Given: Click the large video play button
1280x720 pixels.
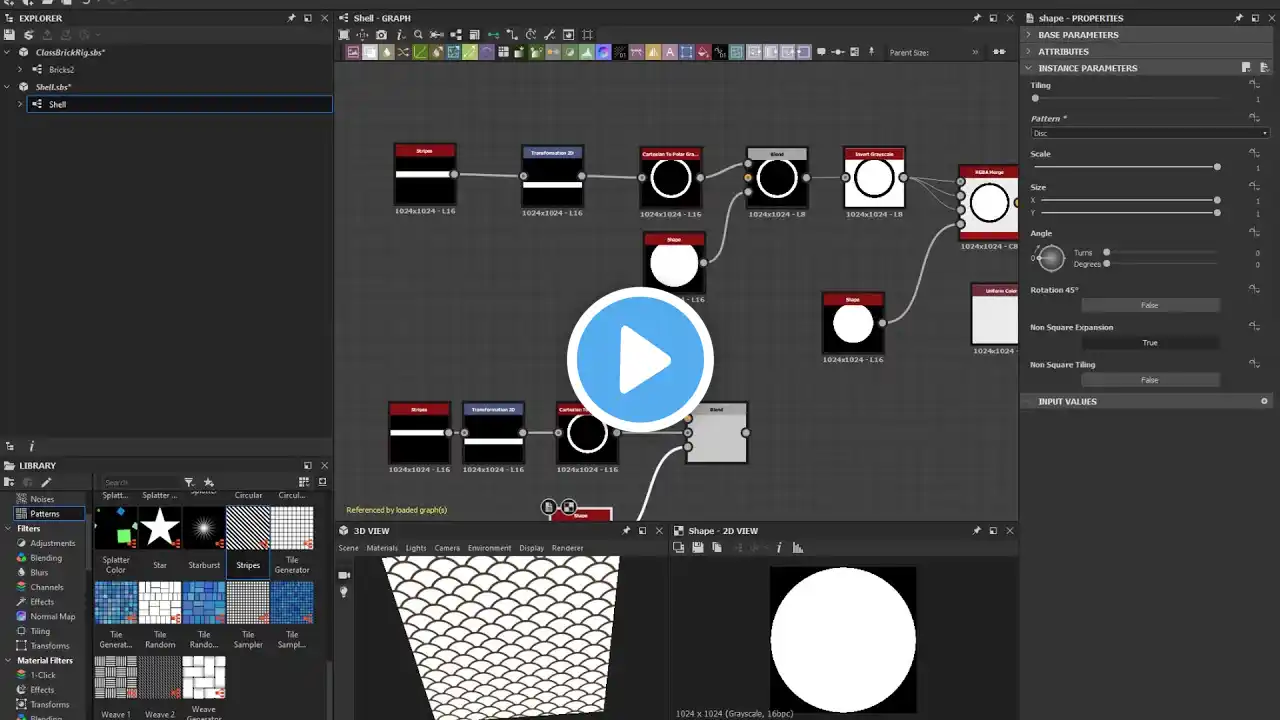Looking at the screenshot, I should [640, 360].
